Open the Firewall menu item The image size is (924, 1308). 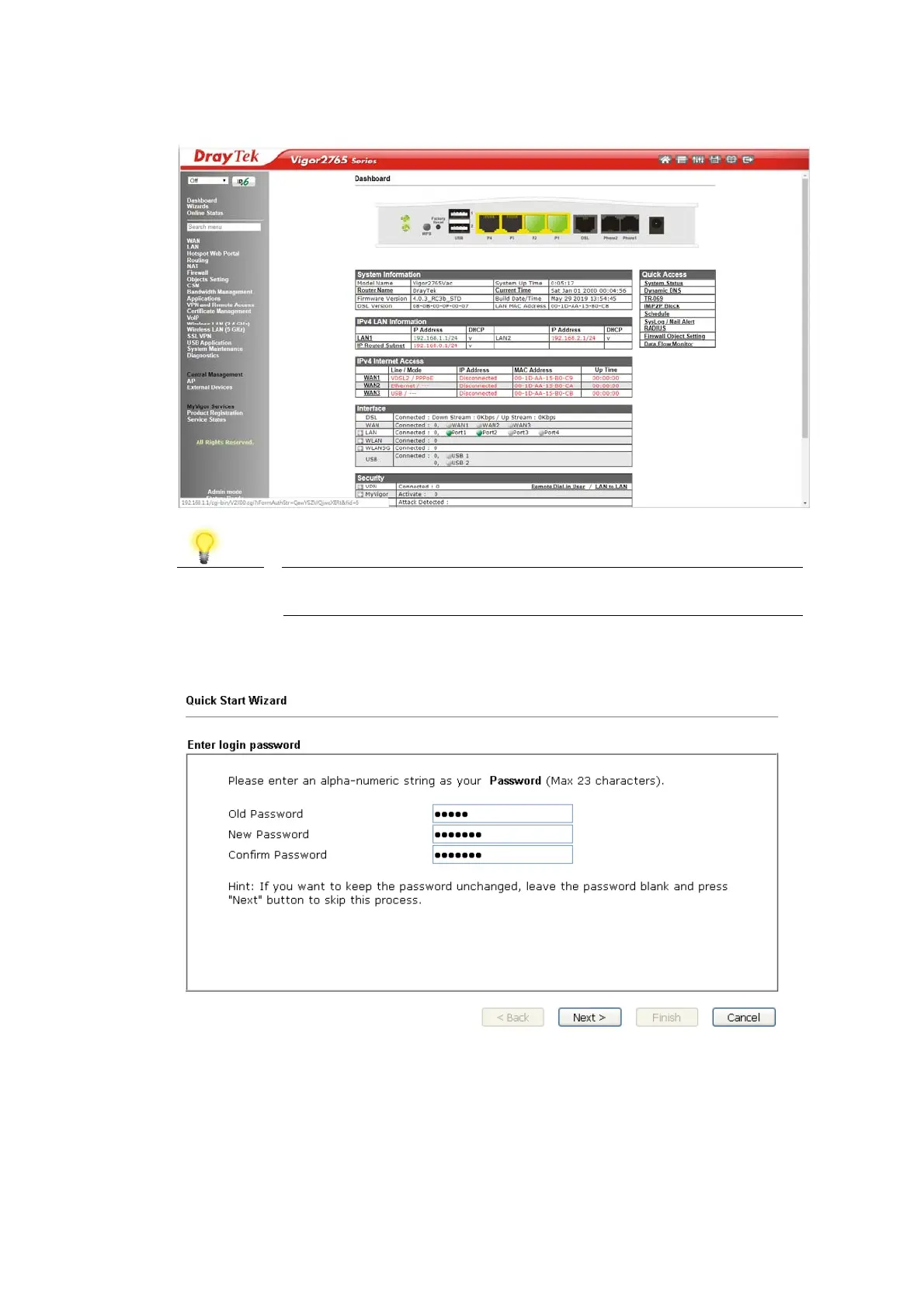pos(197,273)
